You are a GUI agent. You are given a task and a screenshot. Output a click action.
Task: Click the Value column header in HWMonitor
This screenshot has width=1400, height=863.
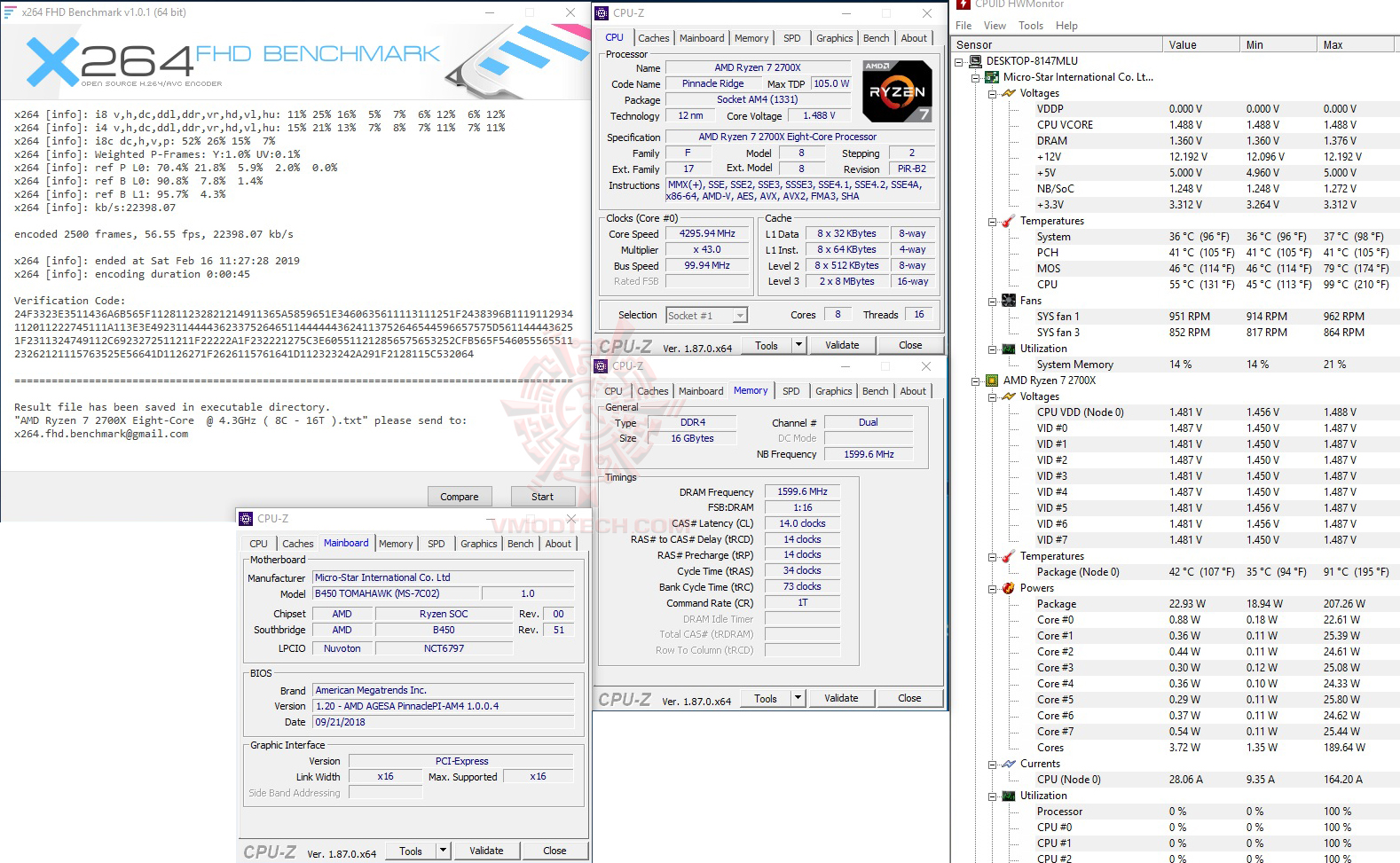tap(1200, 45)
